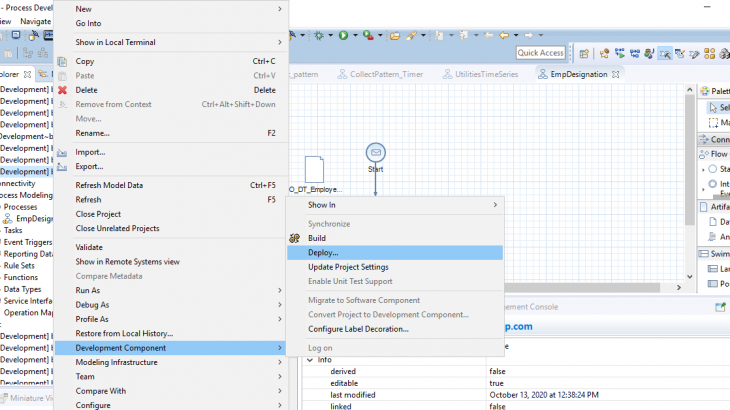Click the Copy icon in context menu
Screen dimensions: 730x410
coord(63,61)
